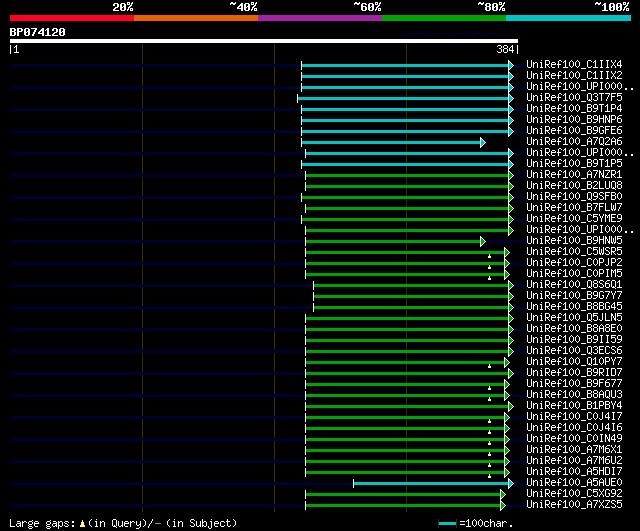640x531 pixels.
Task: Open the UniRef100_A7XZS5 hit label
Action: pyautogui.click(x=574, y=505)
